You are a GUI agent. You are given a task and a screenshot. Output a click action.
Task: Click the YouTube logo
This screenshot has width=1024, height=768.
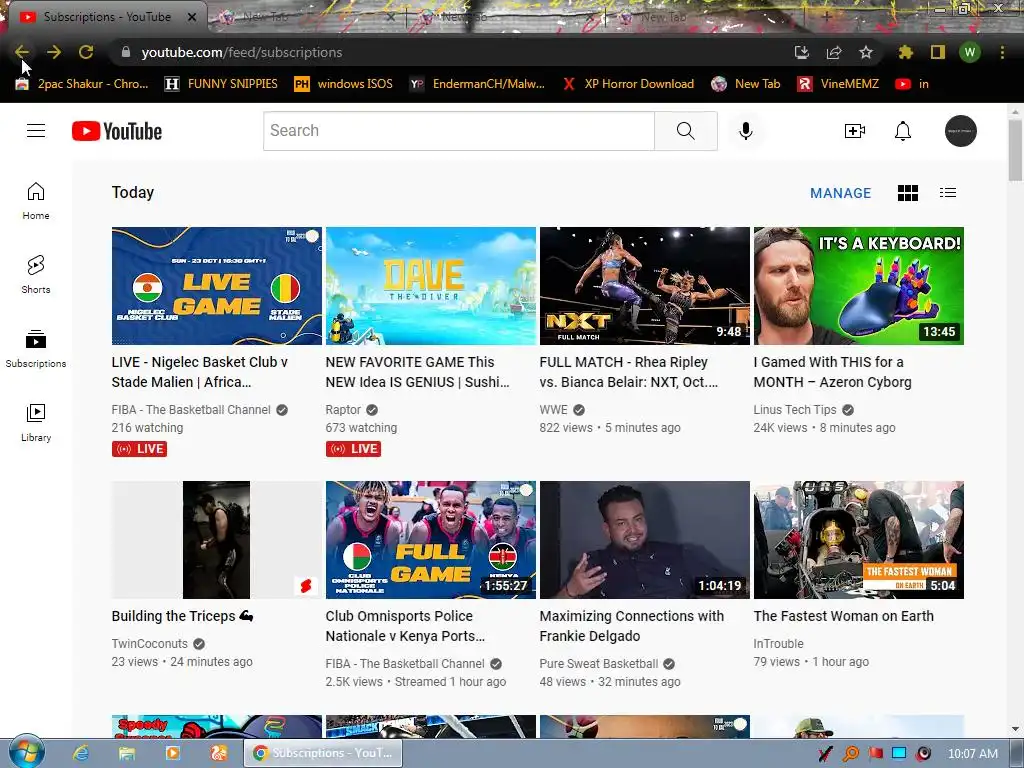click(x=117, y=131)
